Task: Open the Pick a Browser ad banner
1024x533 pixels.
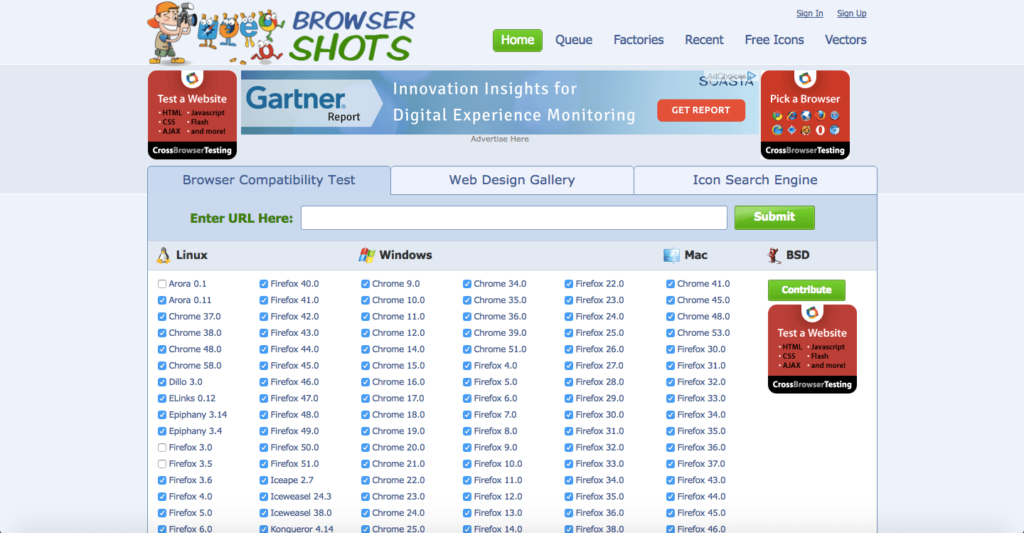Action: click(805, 114)
